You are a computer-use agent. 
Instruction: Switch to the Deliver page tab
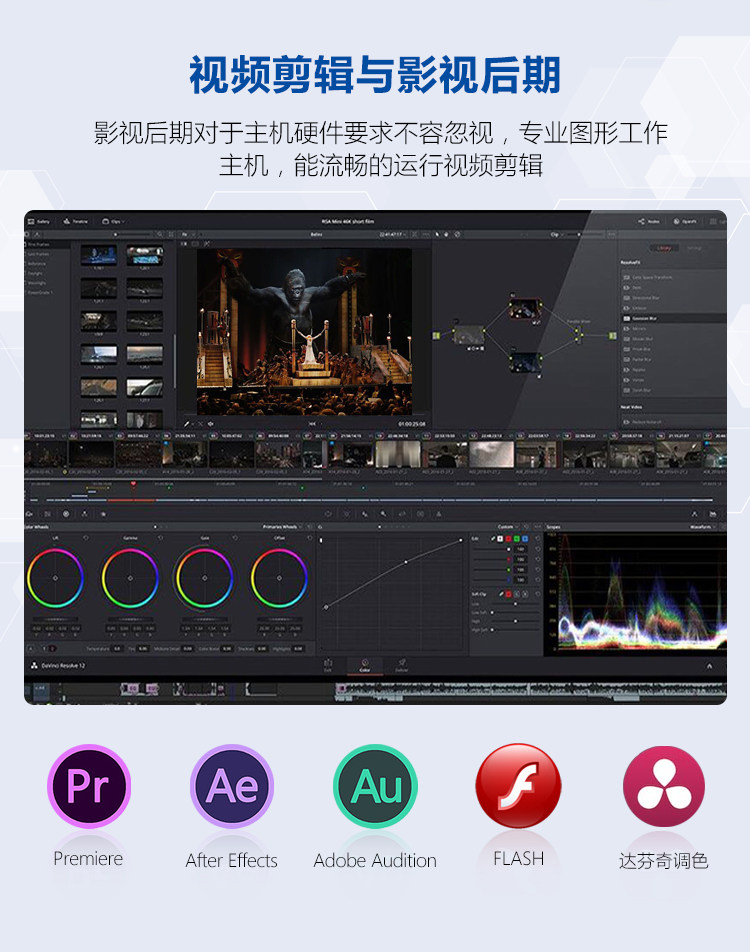coord(402,665)
